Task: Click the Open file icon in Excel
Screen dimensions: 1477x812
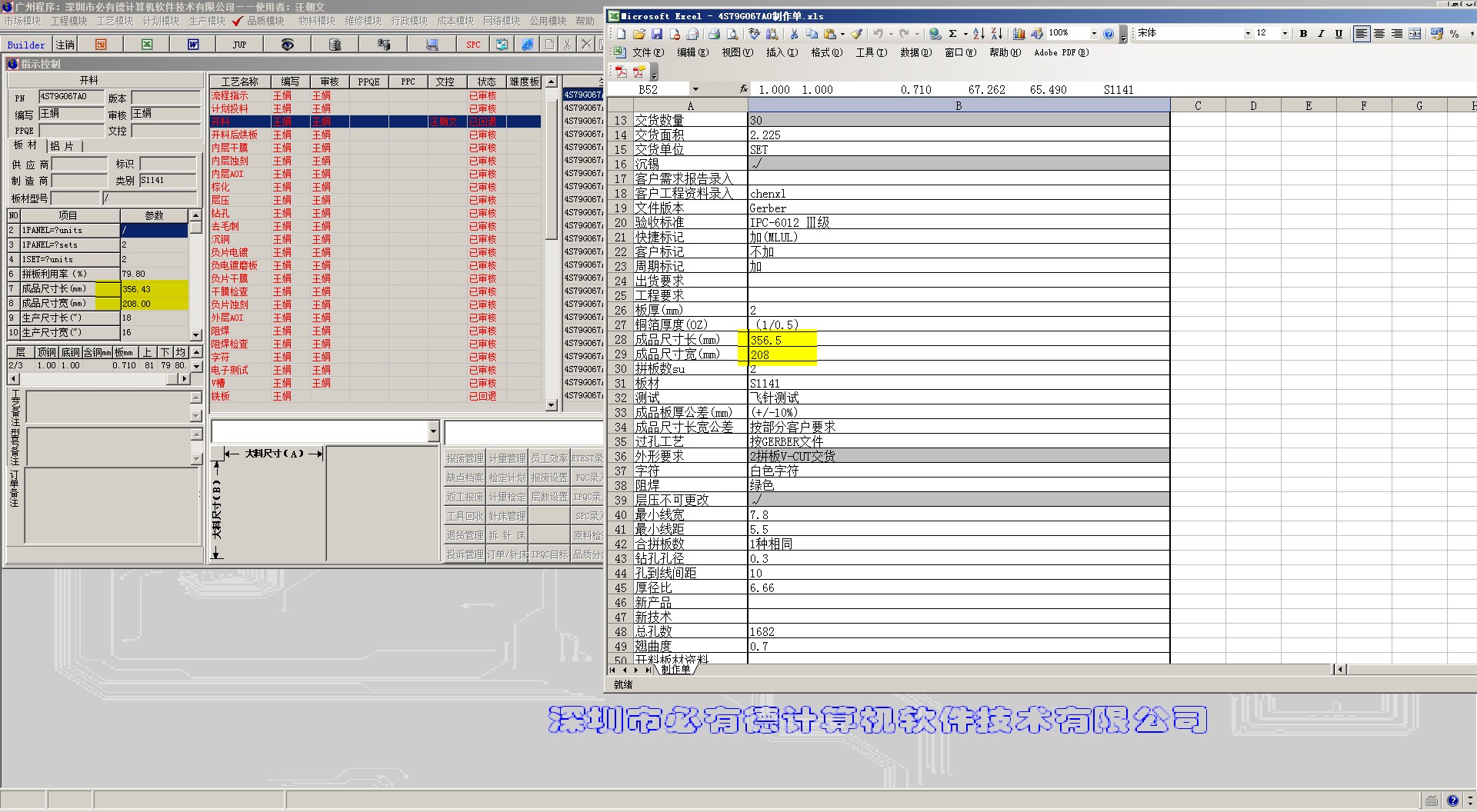Action: pyautogui.click(x=638, y=34)
